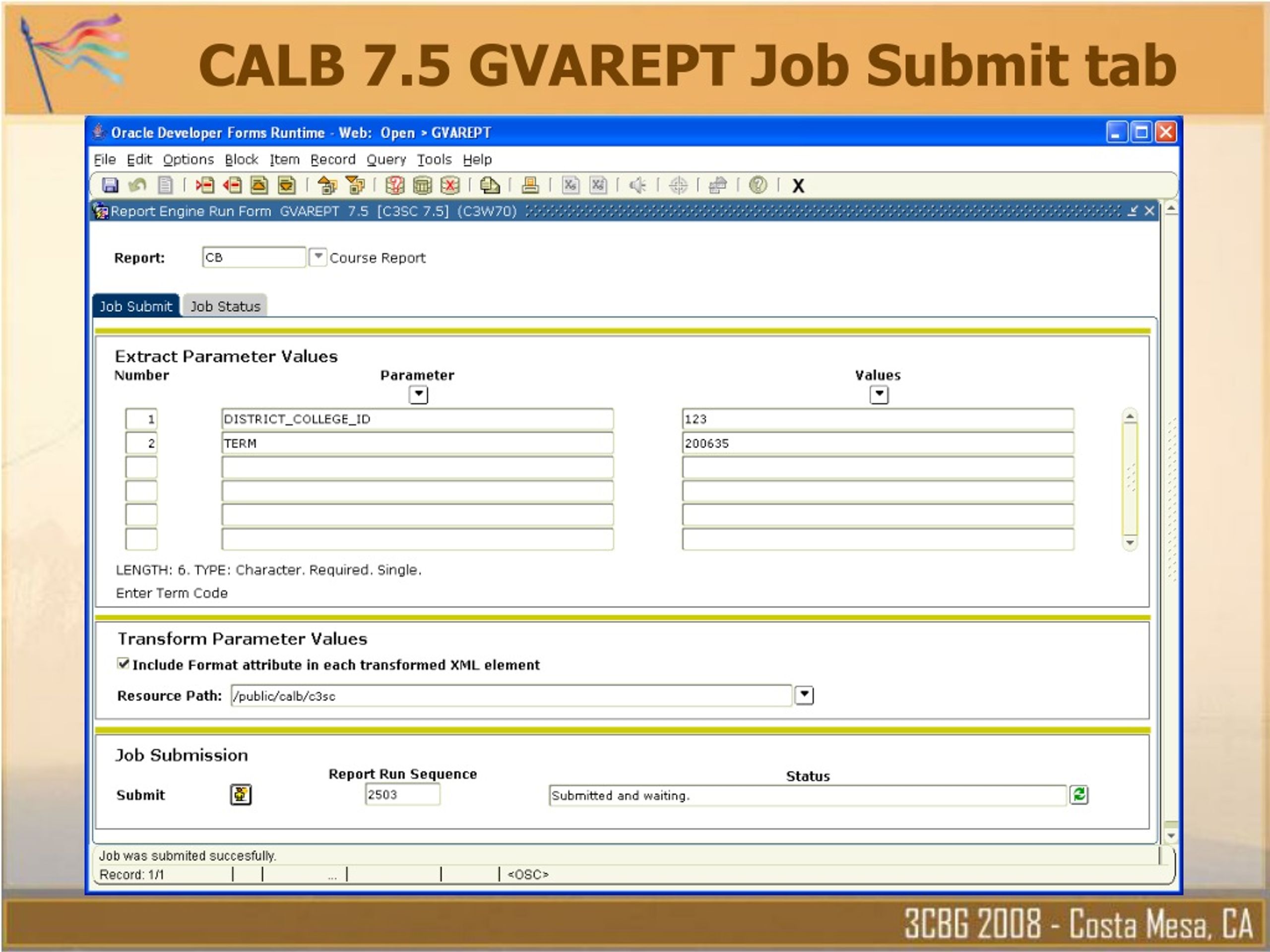
Task: Open the Help menu
Action: [478, 160]
